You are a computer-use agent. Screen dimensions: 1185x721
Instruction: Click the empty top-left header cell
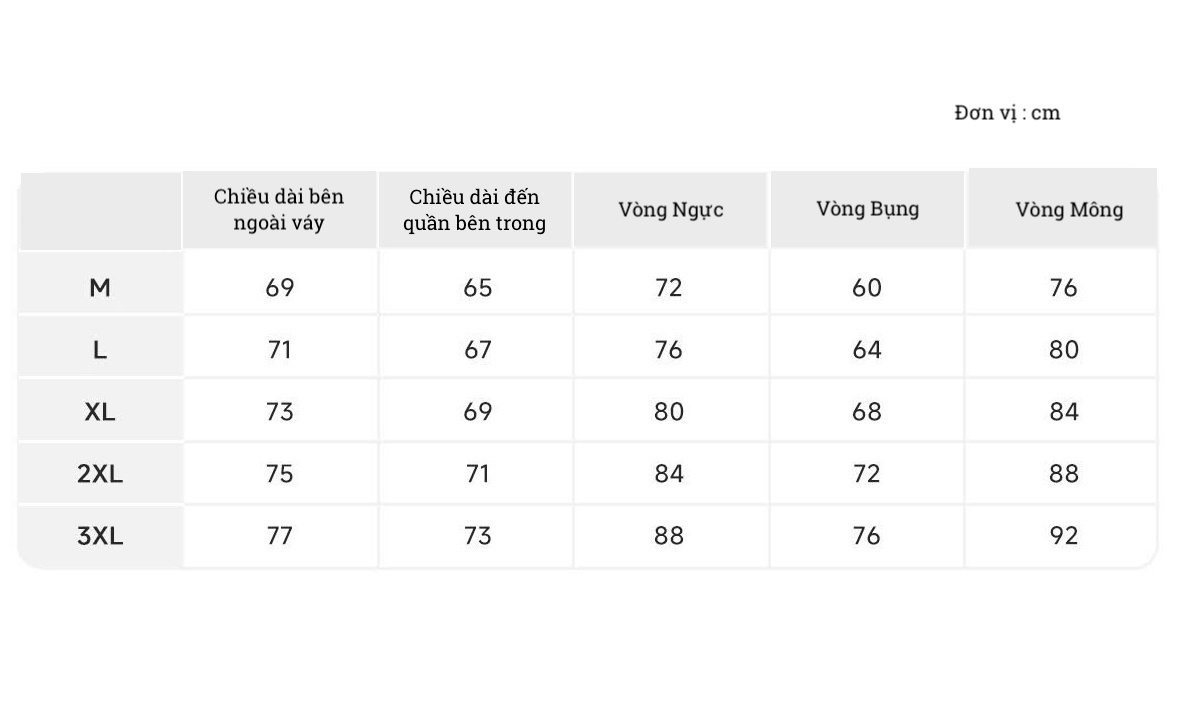pos(100,210)
